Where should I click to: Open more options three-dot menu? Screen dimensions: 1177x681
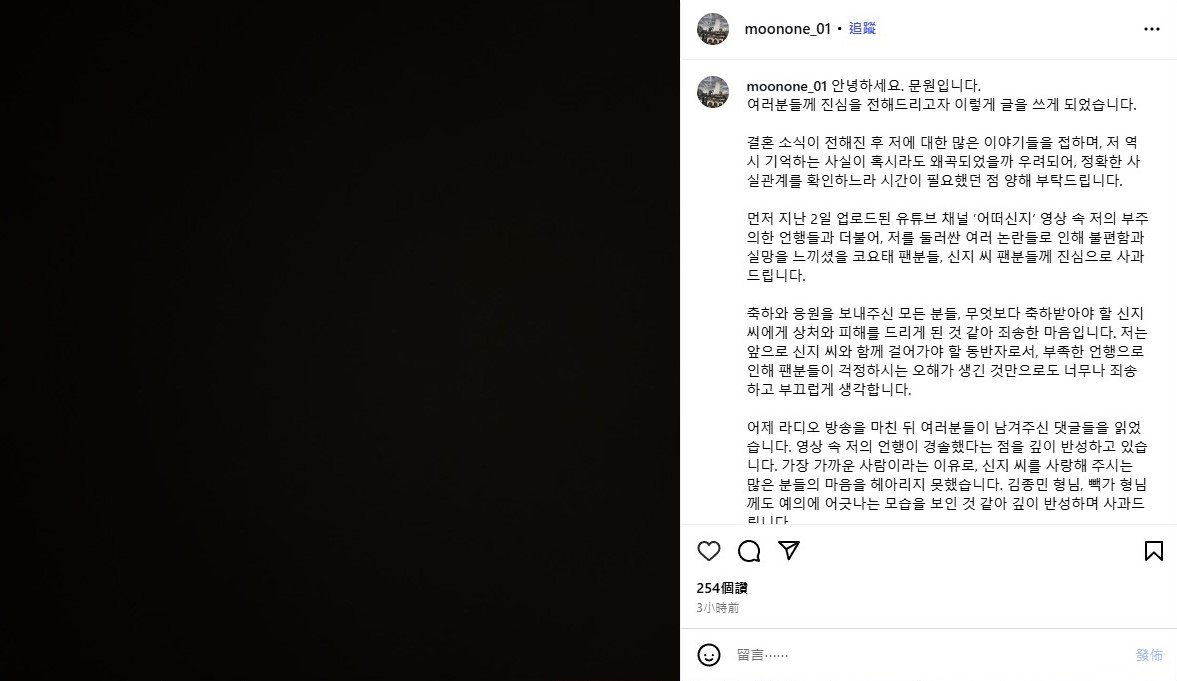(1152, 29)
